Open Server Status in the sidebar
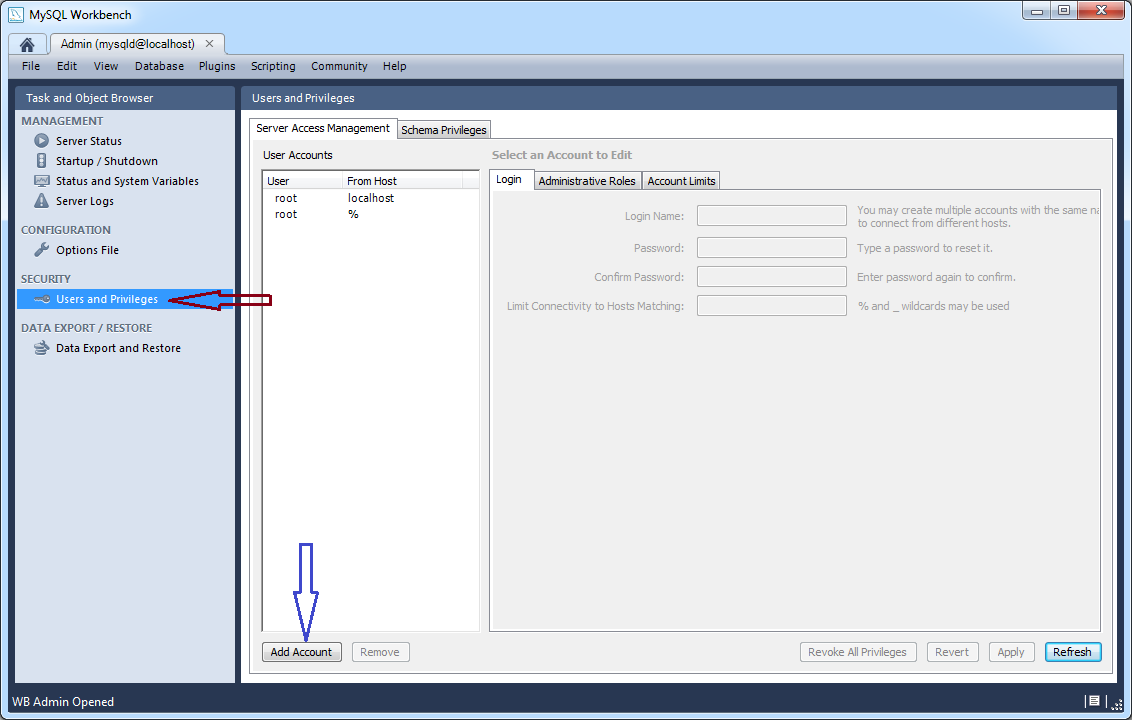 click(89, 141)
